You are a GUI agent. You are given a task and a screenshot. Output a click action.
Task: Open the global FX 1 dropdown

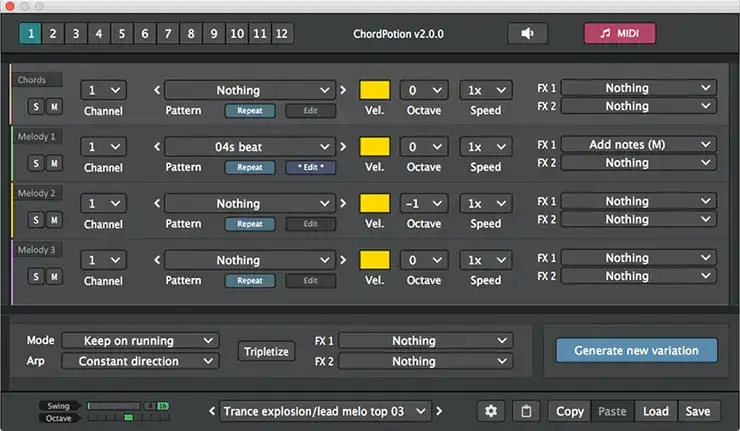(426, 340)
